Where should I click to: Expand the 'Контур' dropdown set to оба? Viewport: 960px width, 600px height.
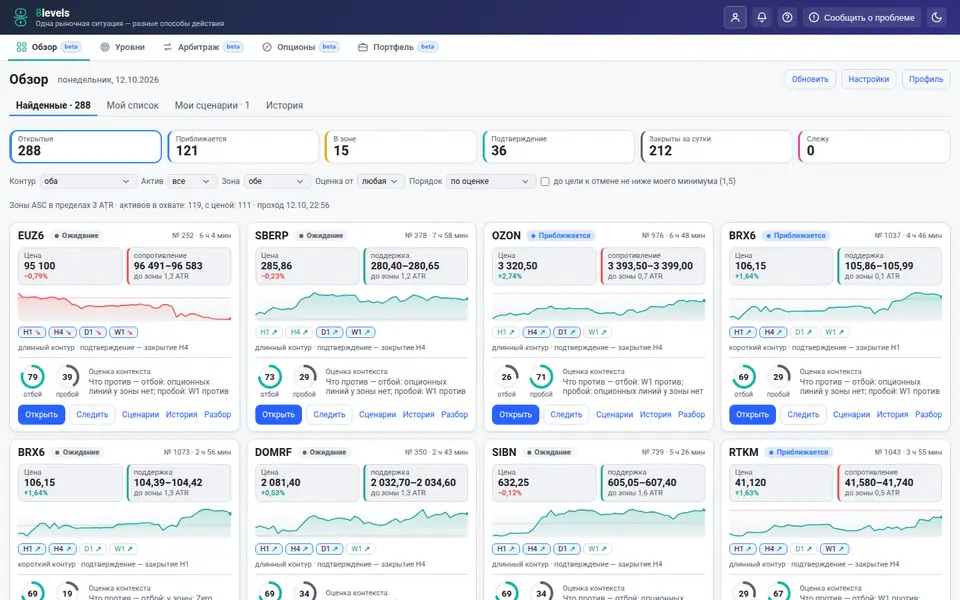(x=86, y=181)
